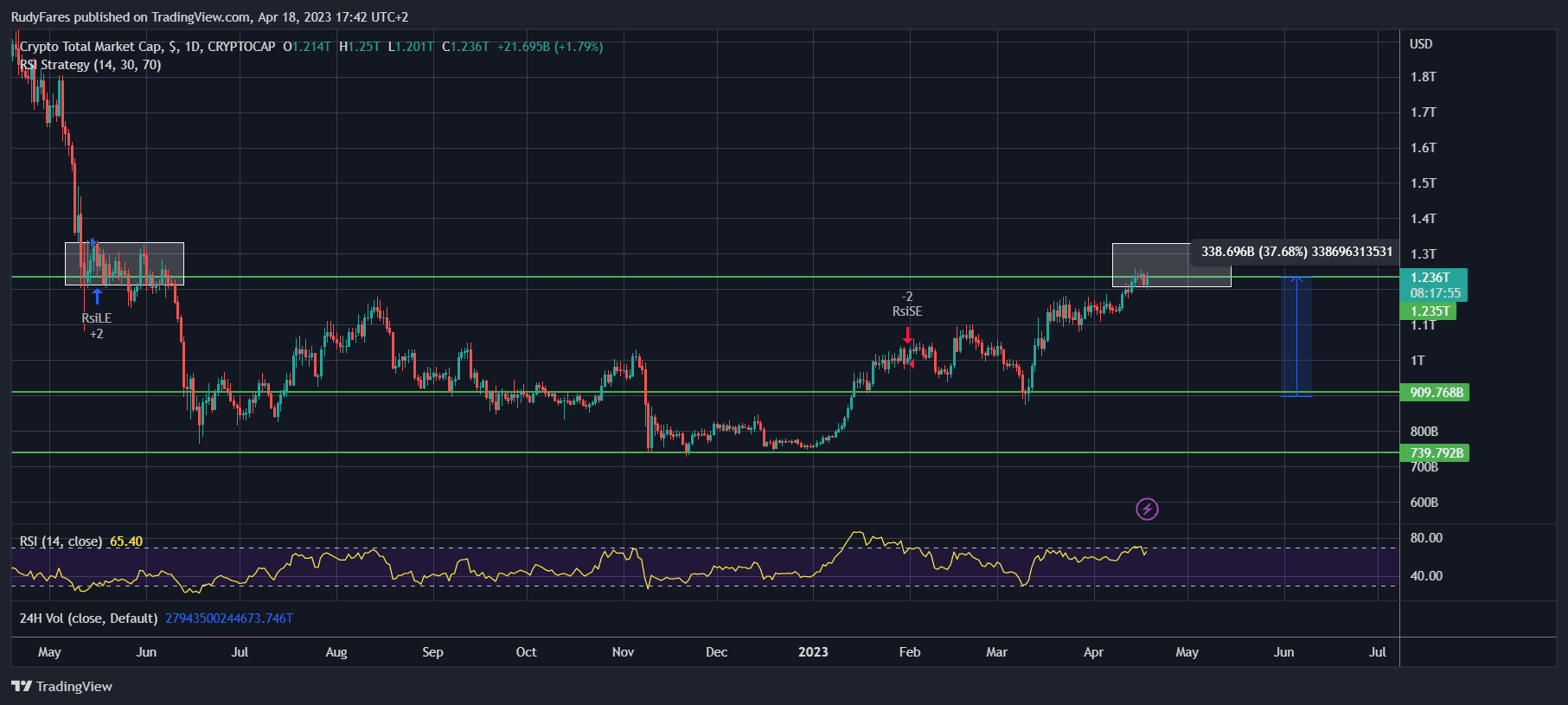The height and width of the screenshot is (705, 1568).
Task: Click the 1.235T green price label
Action: pyautogui.click(x=1430, y=311)
